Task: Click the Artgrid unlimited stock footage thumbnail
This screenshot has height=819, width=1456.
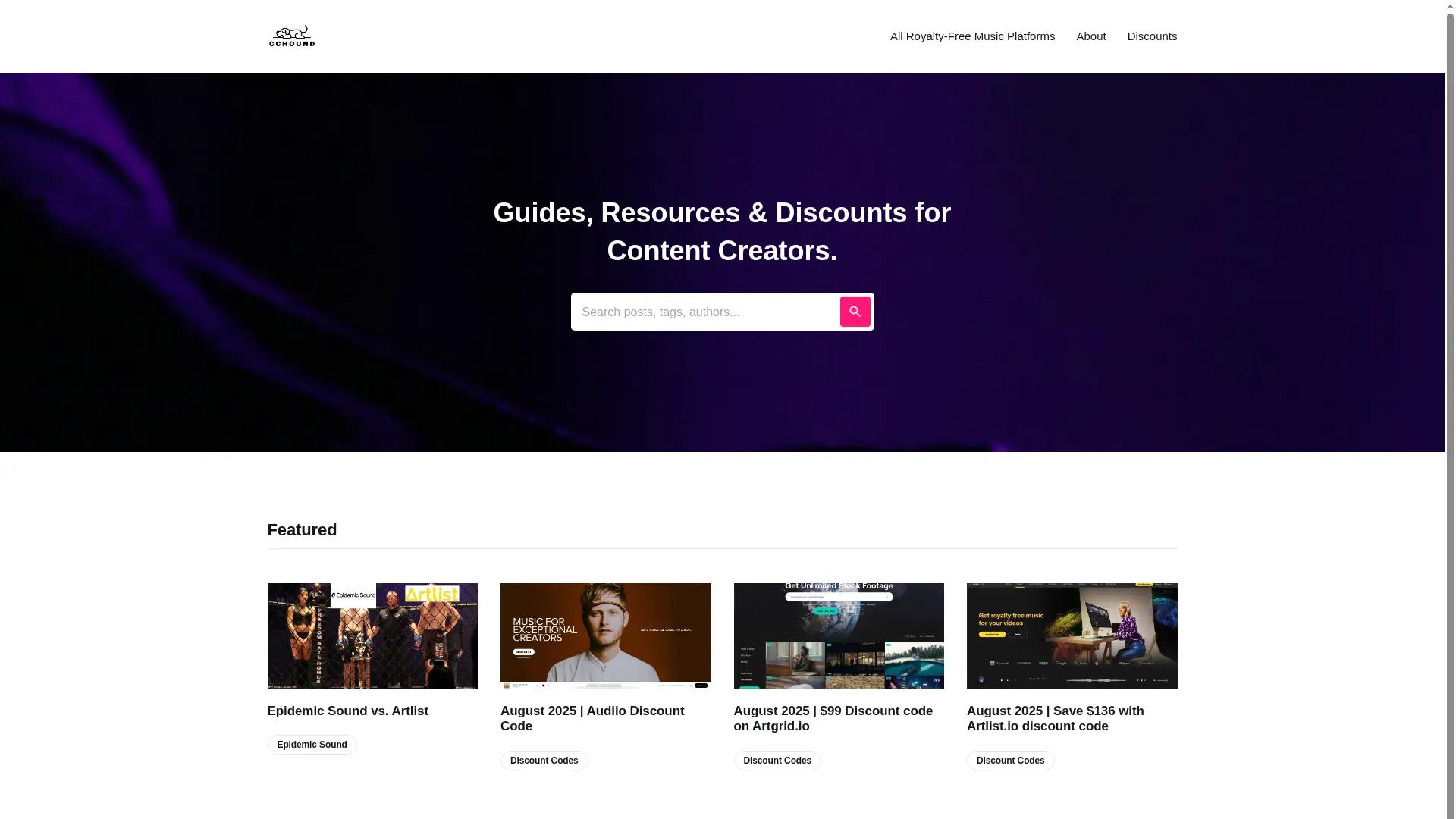Action: [838, 635]
